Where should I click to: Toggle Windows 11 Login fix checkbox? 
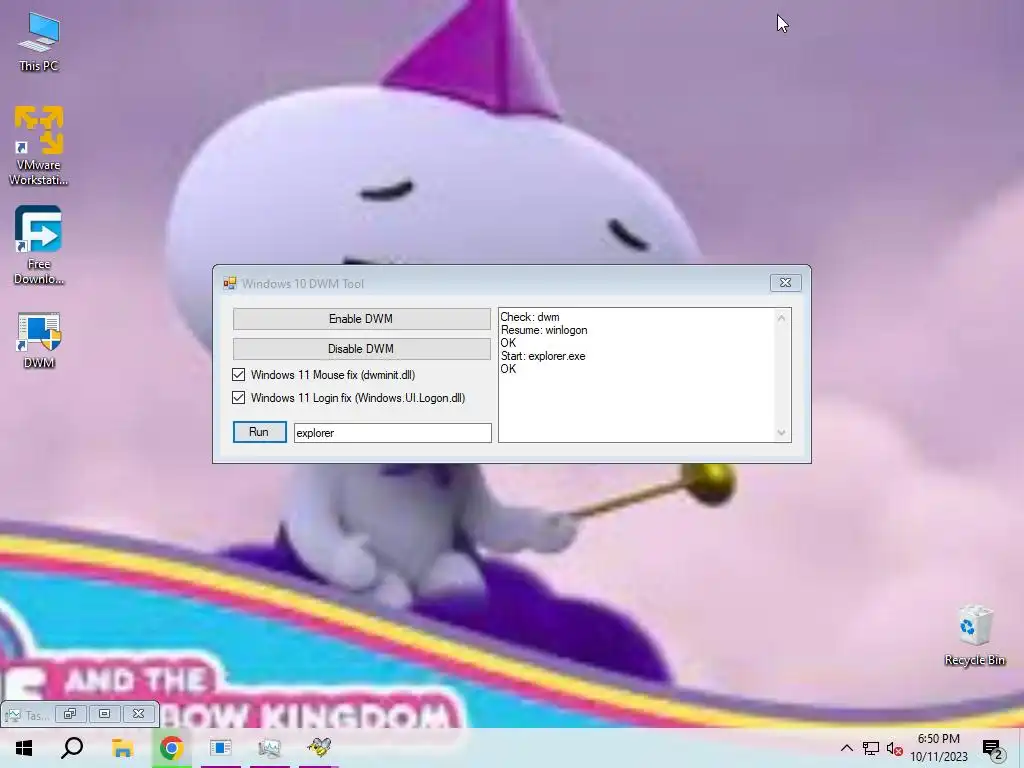pyautogui.click(x=238, y=398)
